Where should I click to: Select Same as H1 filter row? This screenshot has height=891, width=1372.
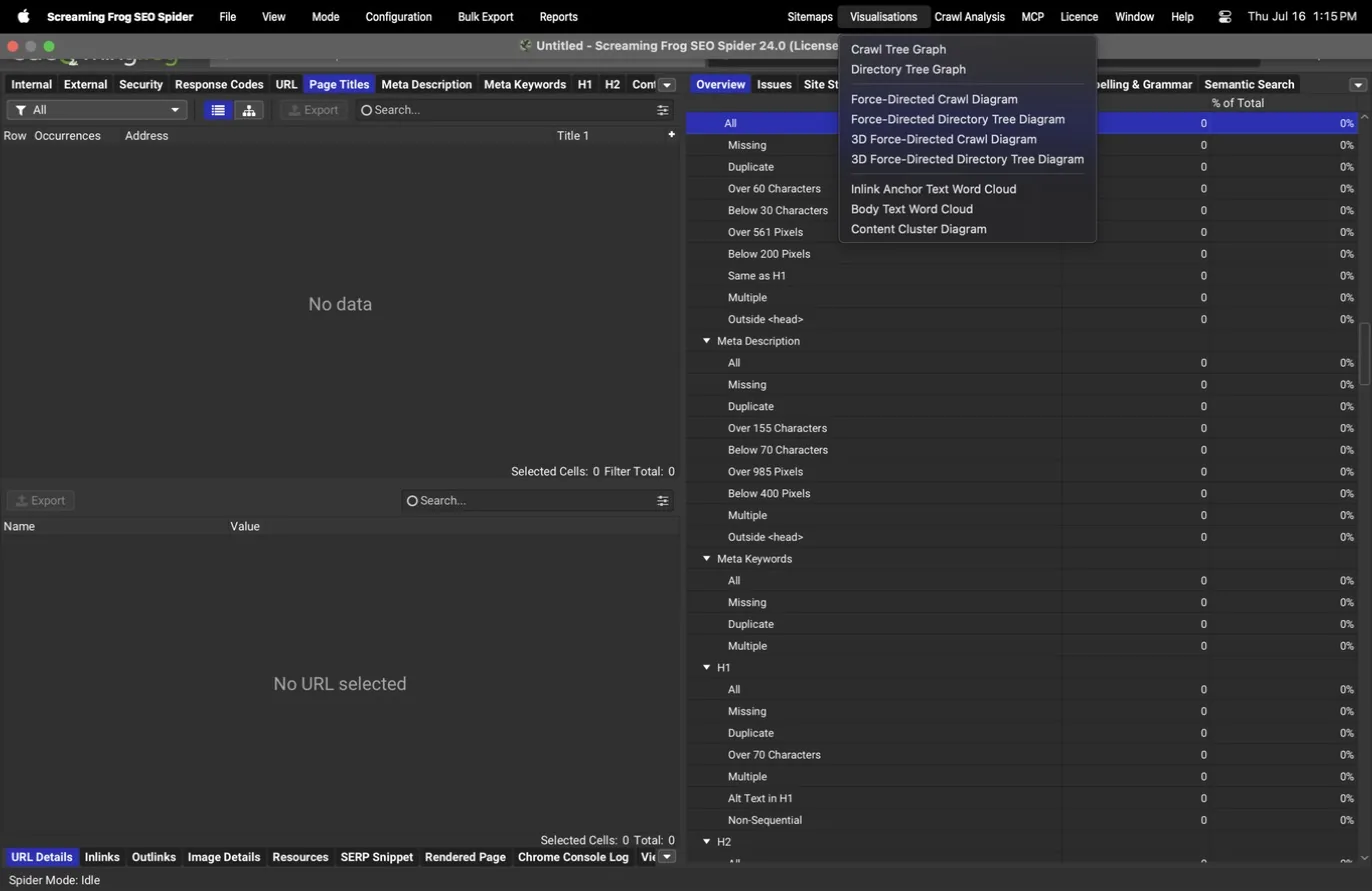1022,275
